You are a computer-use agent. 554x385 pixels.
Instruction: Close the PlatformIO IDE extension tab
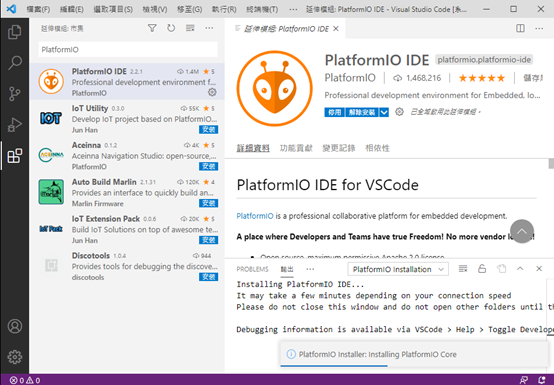(336, 29)
